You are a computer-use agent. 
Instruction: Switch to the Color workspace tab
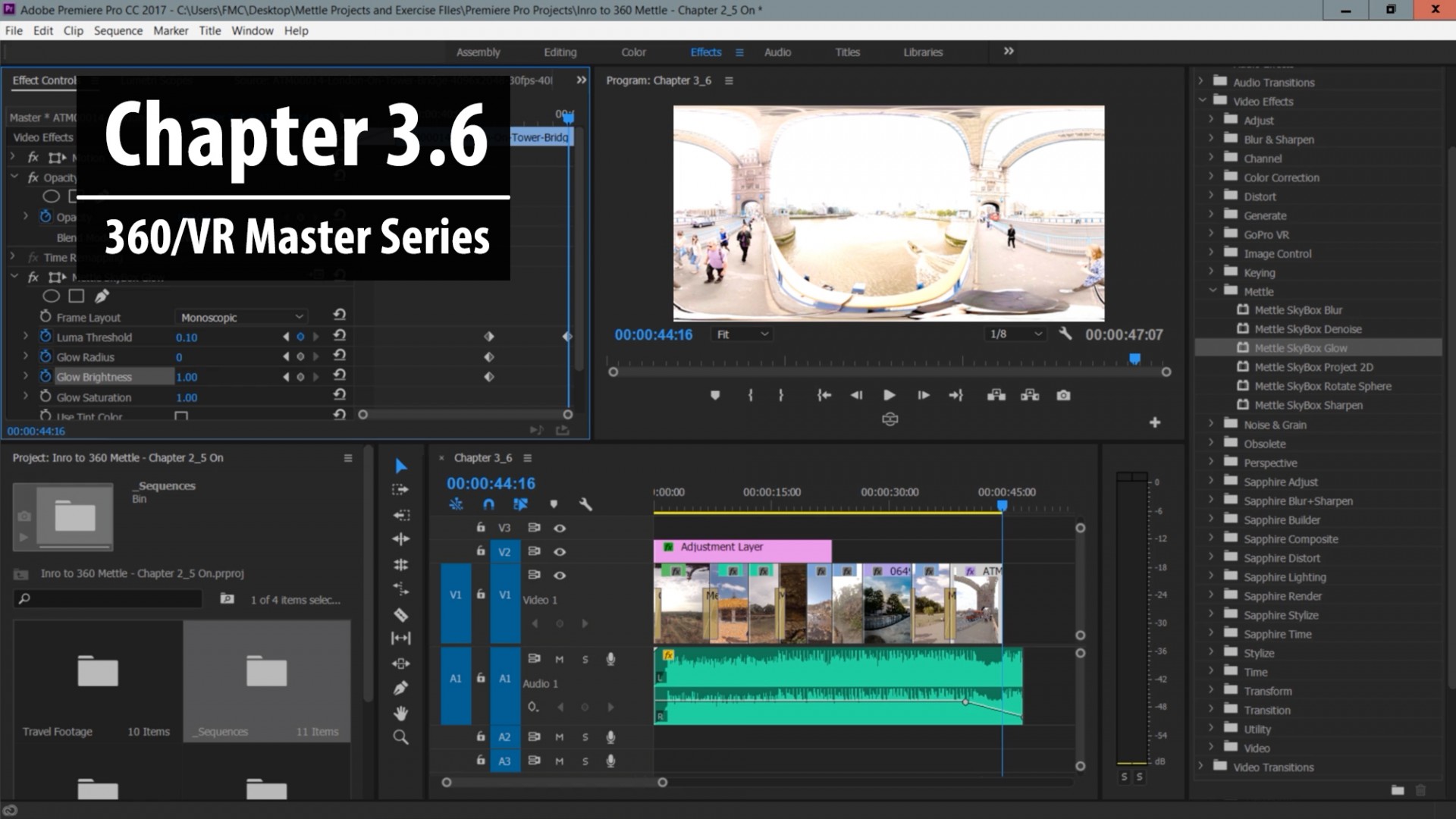633,52
